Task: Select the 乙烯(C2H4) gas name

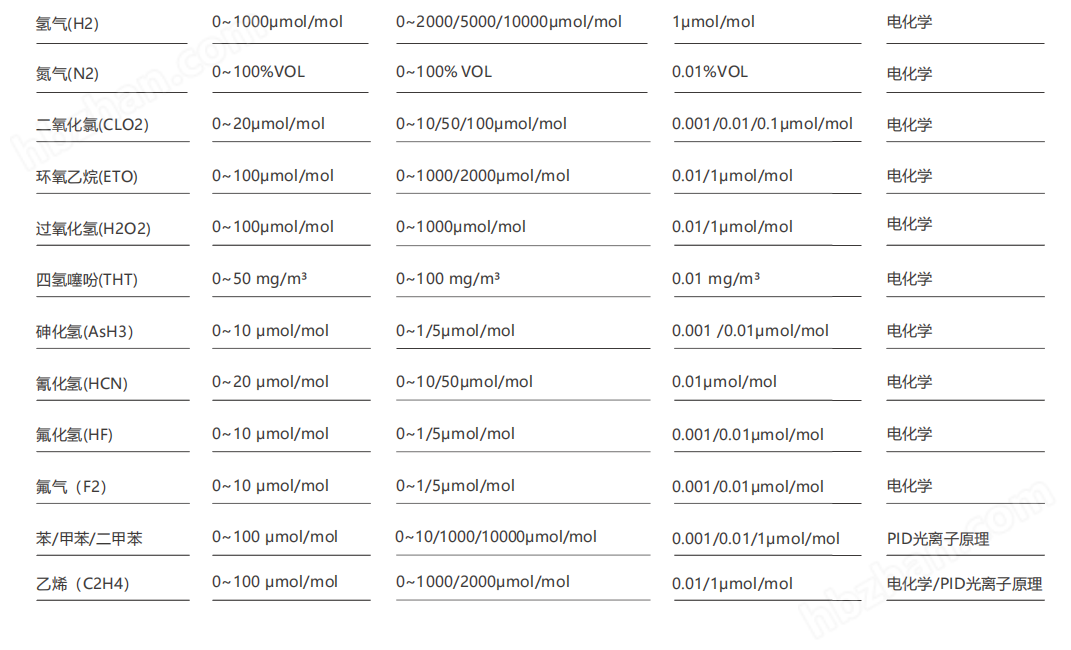Action: 83,584
